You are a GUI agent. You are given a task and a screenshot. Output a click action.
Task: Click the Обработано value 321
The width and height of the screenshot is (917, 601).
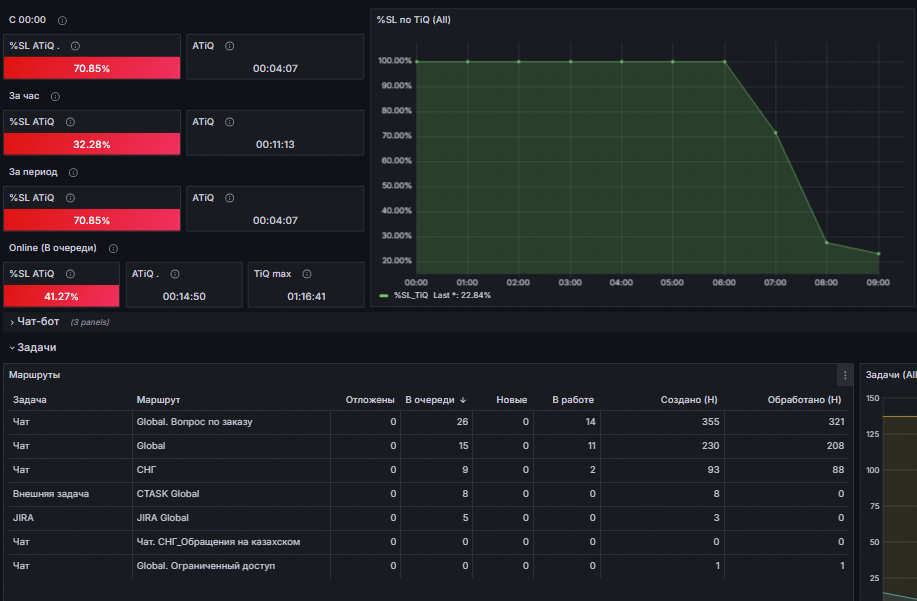point(836,422)
